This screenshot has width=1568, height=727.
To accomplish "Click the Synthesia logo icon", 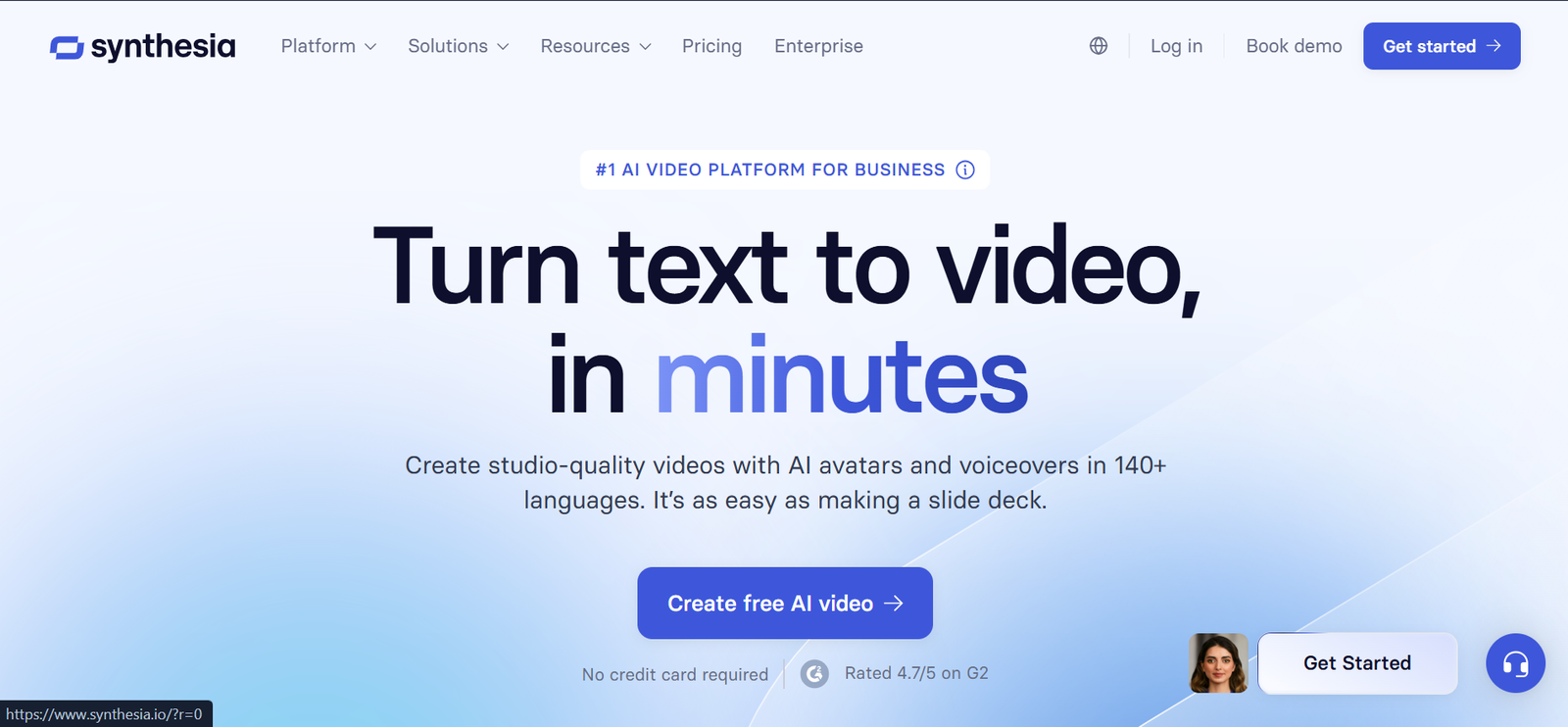I will pyautogui.click(x=67, y=47).
